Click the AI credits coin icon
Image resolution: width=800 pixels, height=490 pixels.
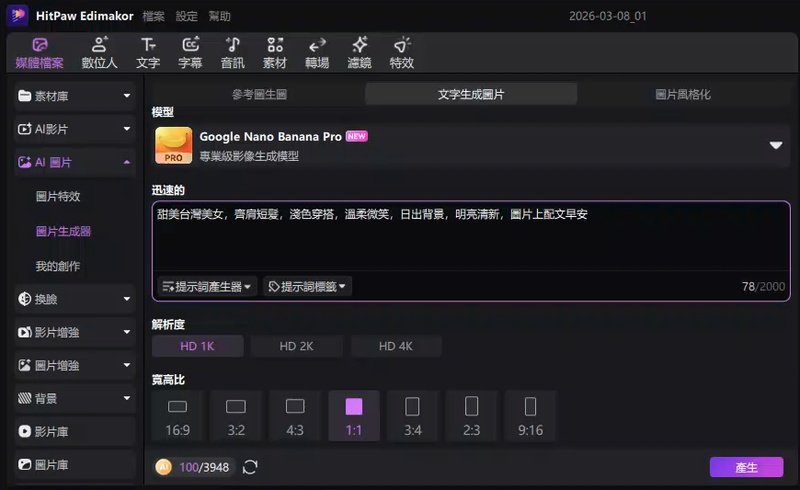[163, 467]
